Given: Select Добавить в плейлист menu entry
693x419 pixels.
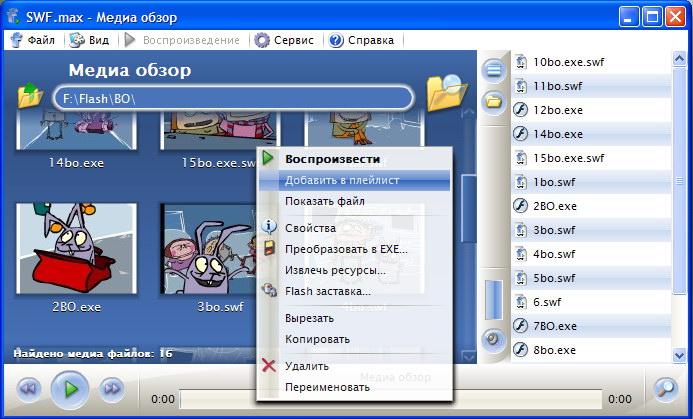Looking at the screenshot, I should [354, 180].
